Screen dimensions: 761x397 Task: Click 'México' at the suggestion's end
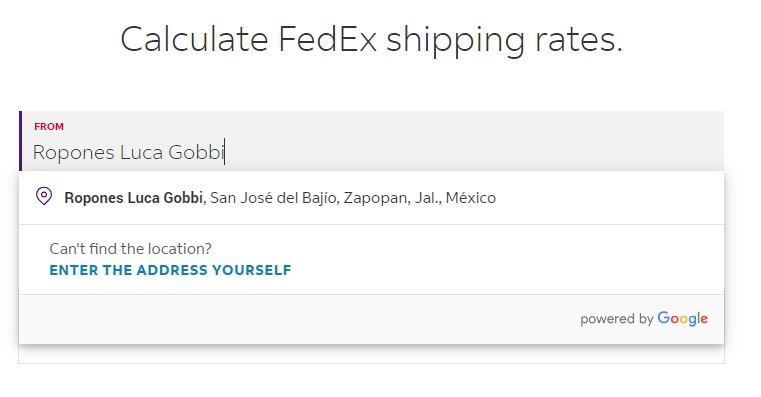tap(471, 198)
